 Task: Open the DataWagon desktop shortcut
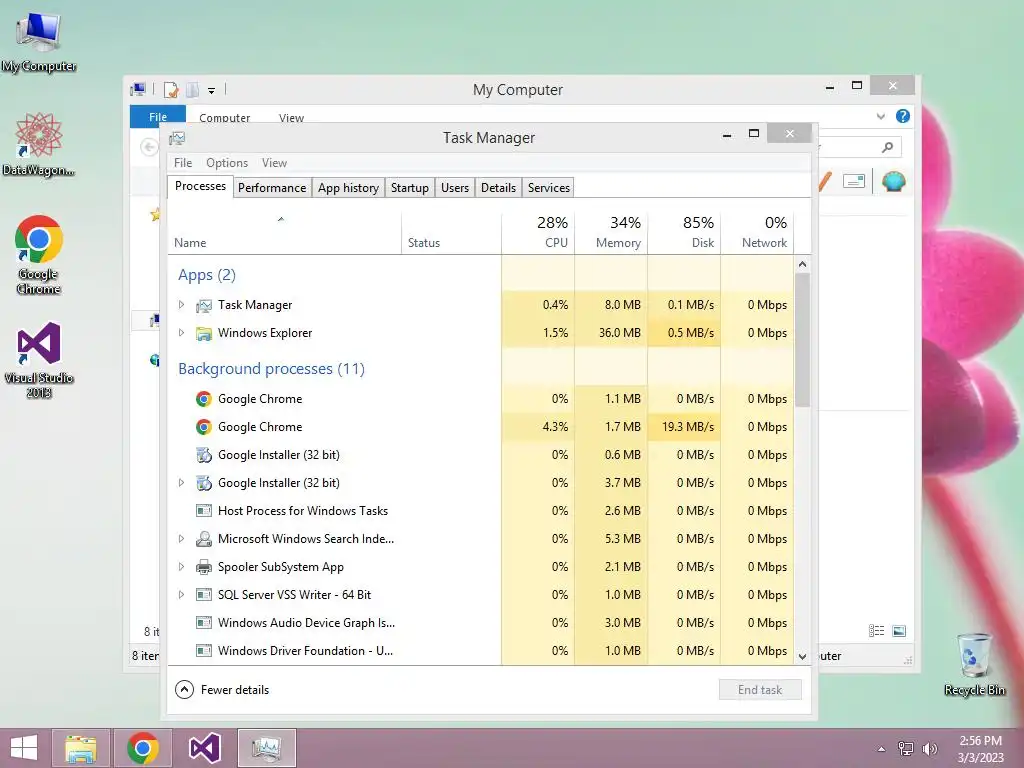(39, 144)
